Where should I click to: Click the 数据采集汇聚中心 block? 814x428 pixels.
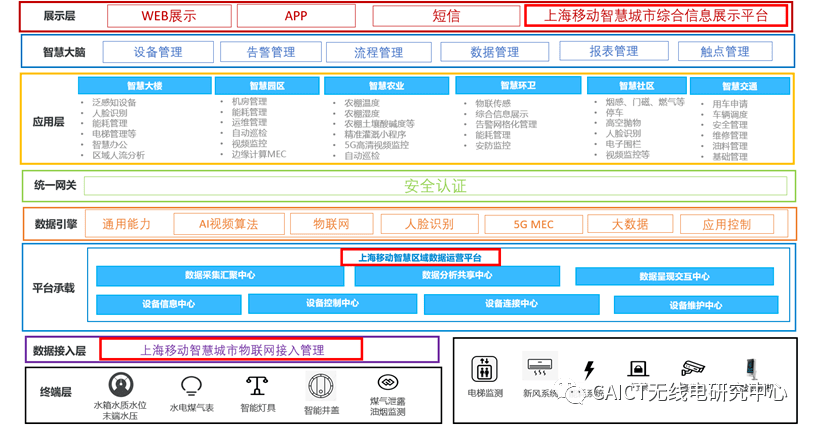[x=219, y=275]
